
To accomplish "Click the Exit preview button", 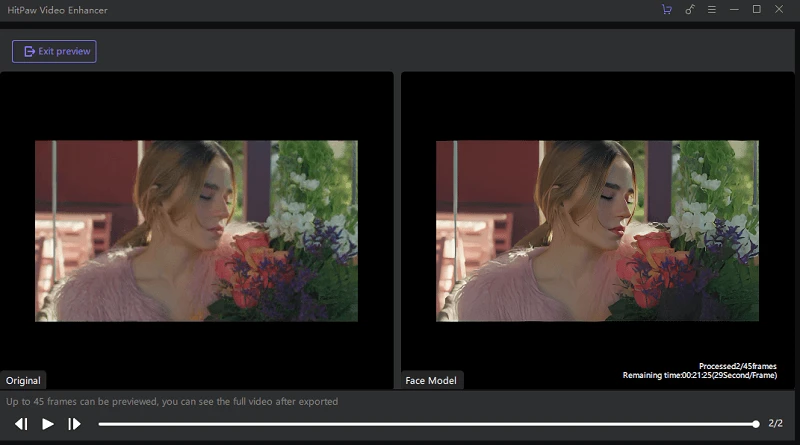I will pos(54,52).
